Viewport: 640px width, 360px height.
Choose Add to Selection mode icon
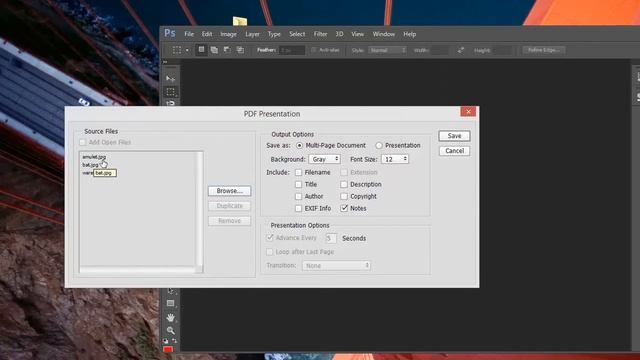point(214,50)
